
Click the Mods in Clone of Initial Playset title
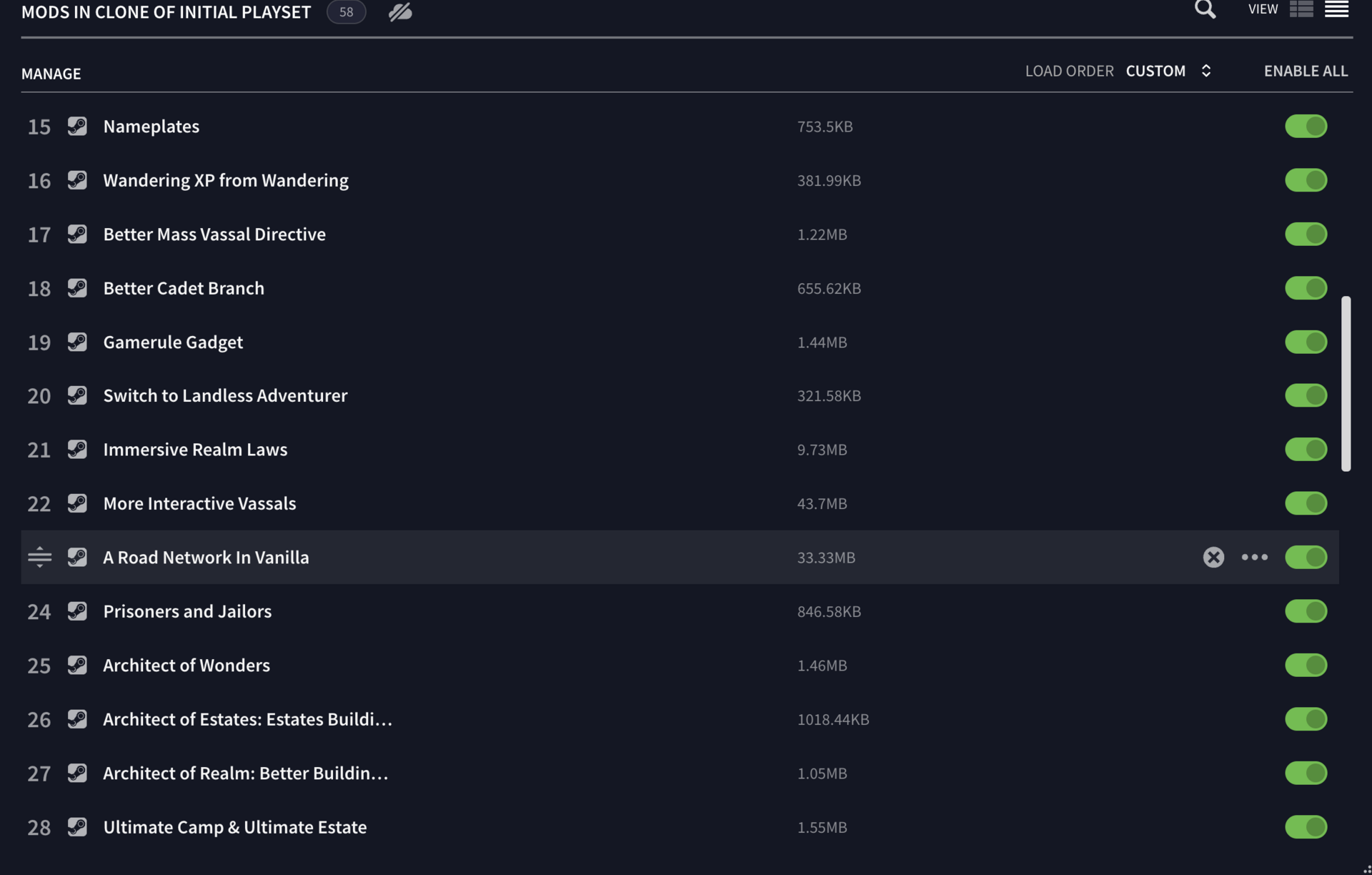click(166, 11)
